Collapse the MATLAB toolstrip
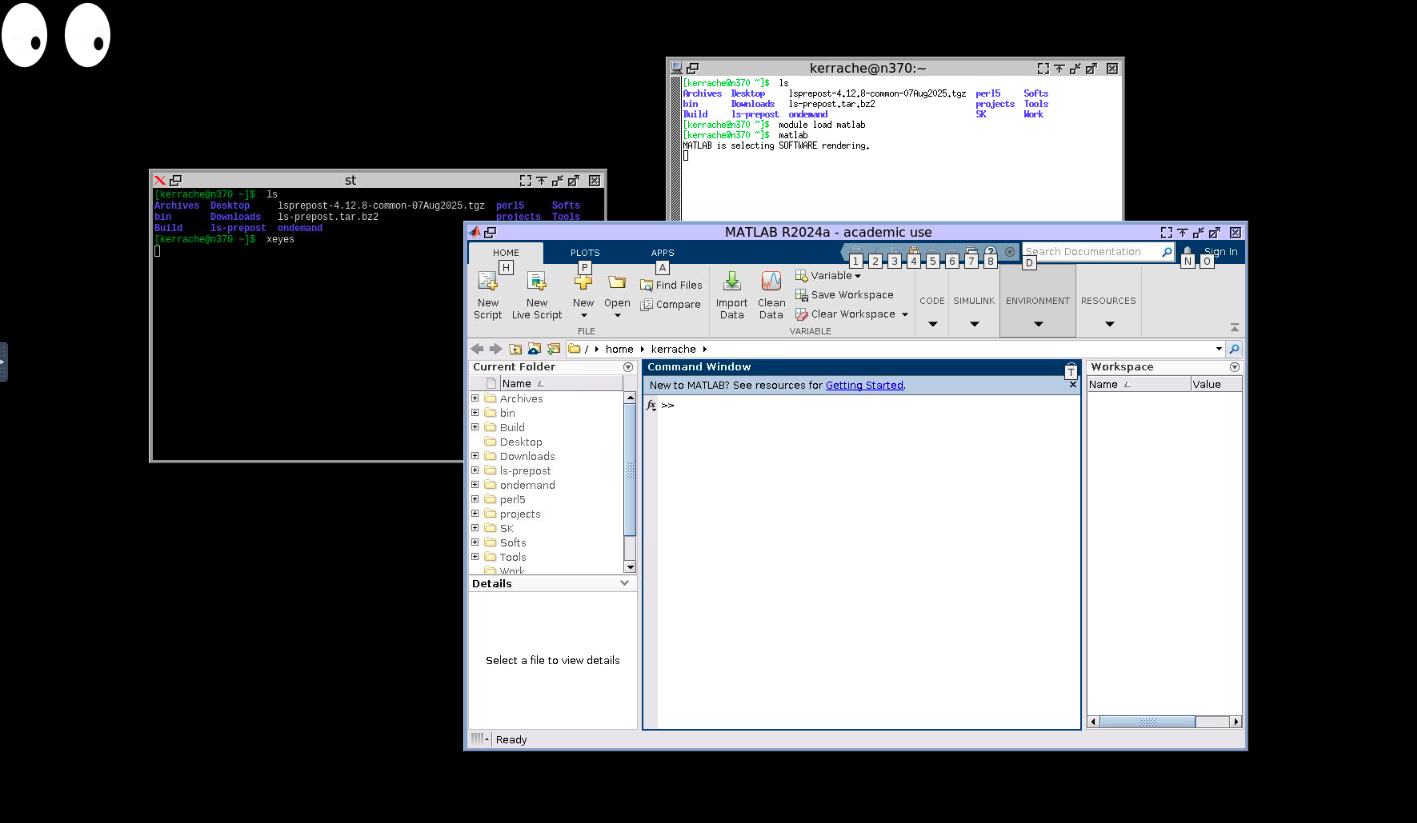Viewport: 1417px width, 823px height. (x=1235, y=328)
